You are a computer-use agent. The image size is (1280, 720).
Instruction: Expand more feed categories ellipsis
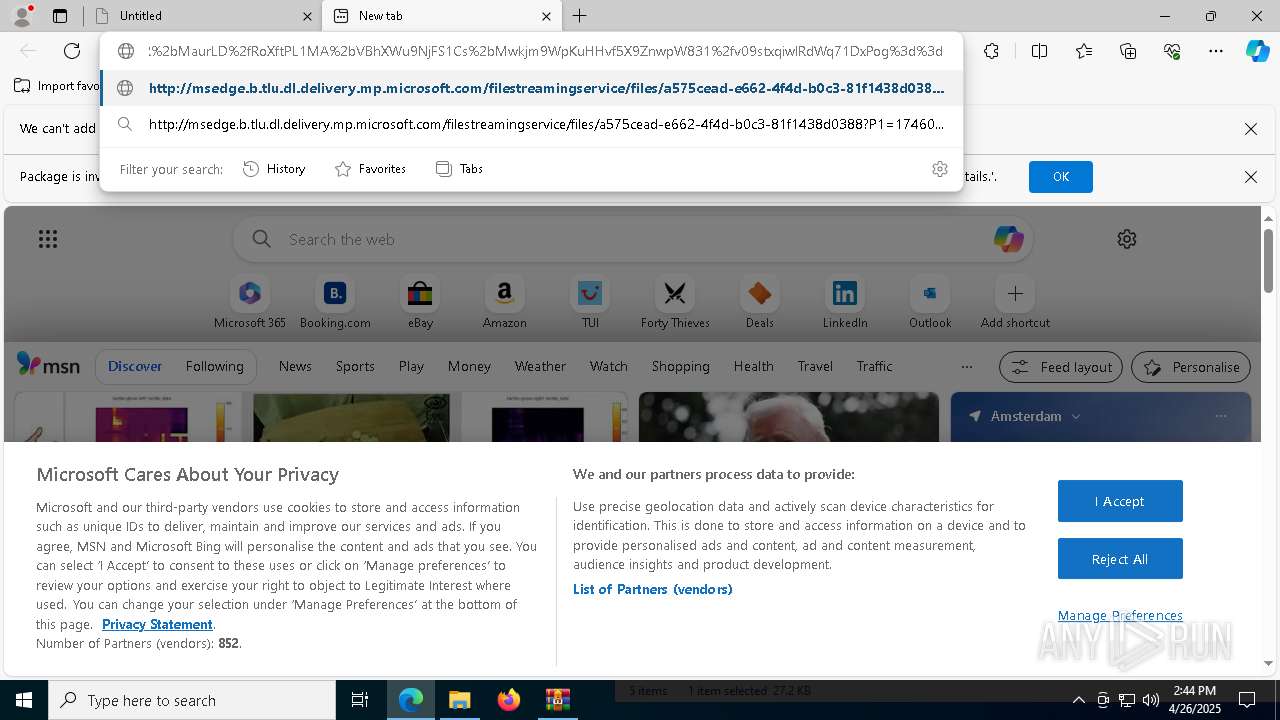coord(966,366)
